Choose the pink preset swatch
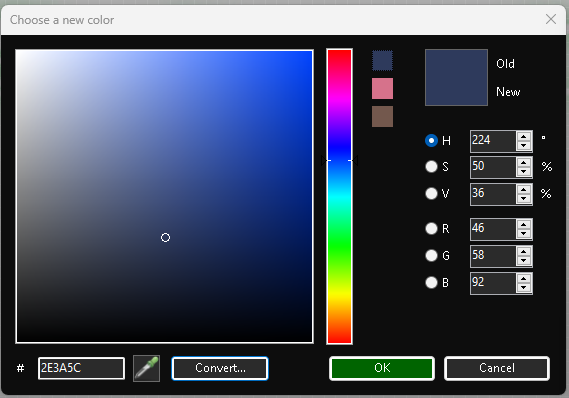The image size is (569, 398). 382,88
